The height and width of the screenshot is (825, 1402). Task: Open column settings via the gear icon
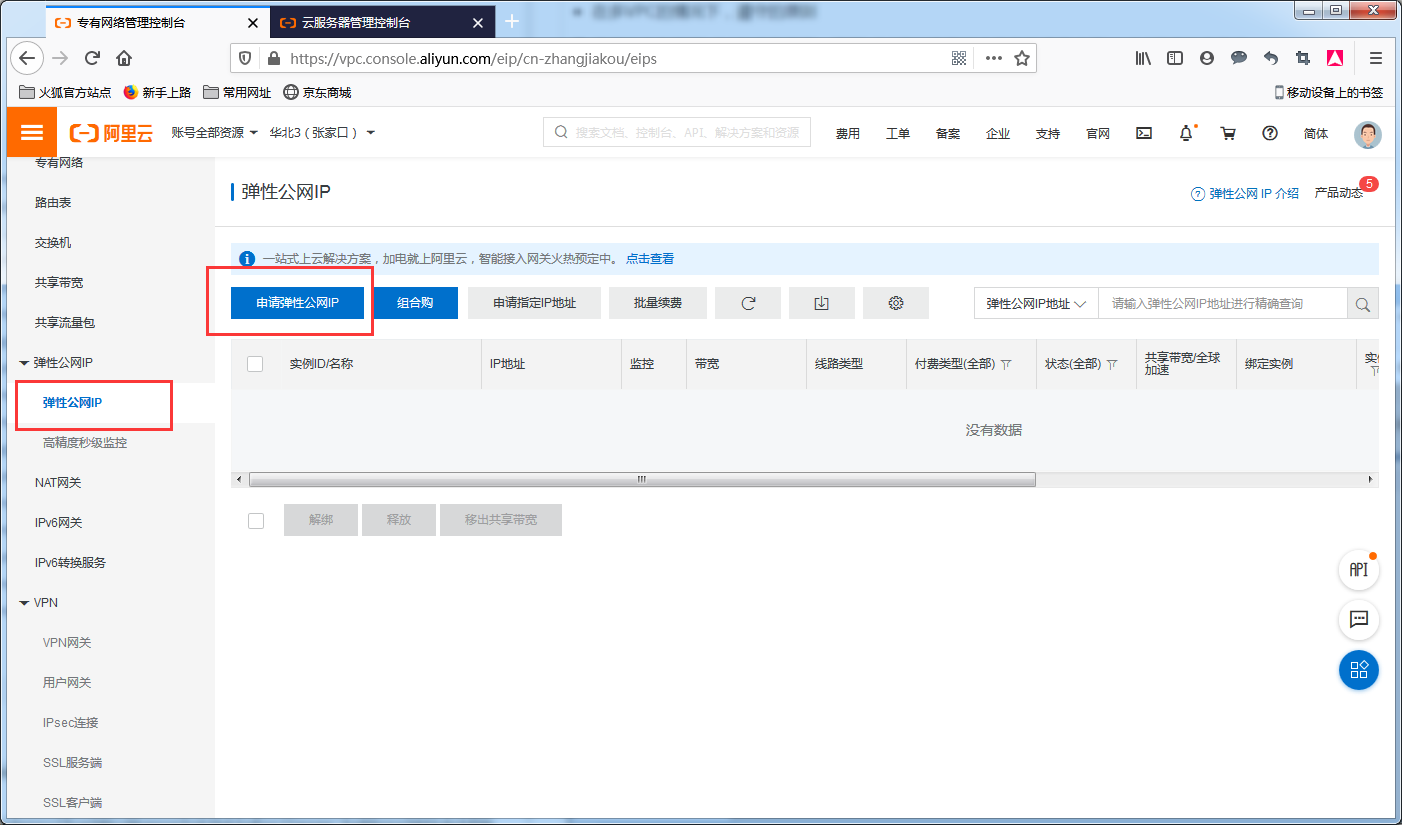click(x=895, y=303)
